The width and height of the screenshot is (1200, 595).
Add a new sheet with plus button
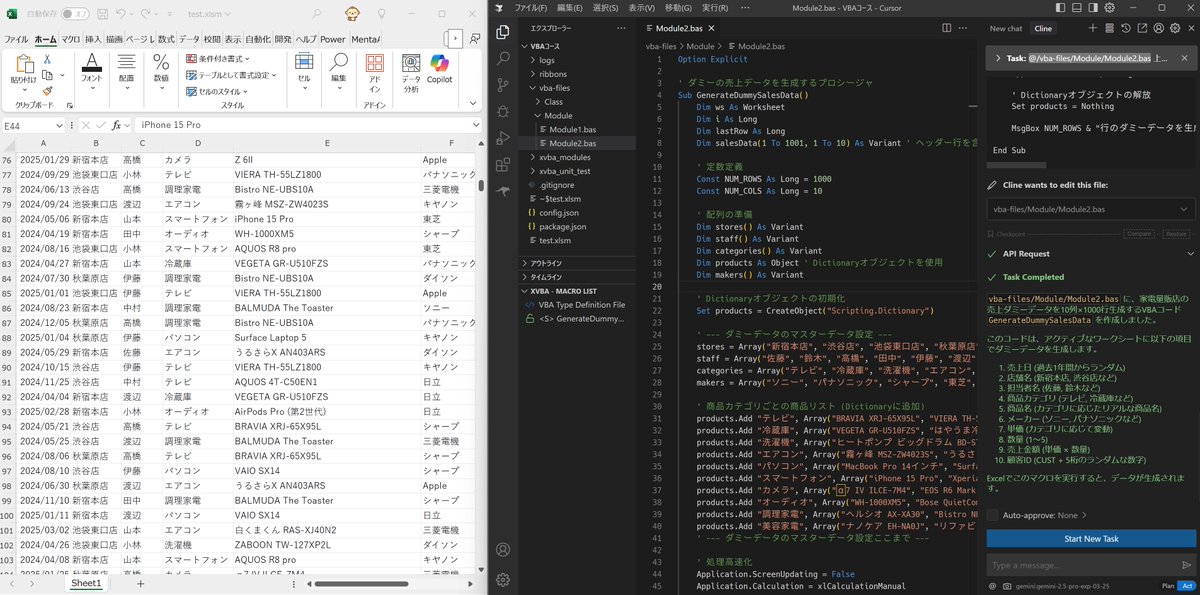pos(140,583)
